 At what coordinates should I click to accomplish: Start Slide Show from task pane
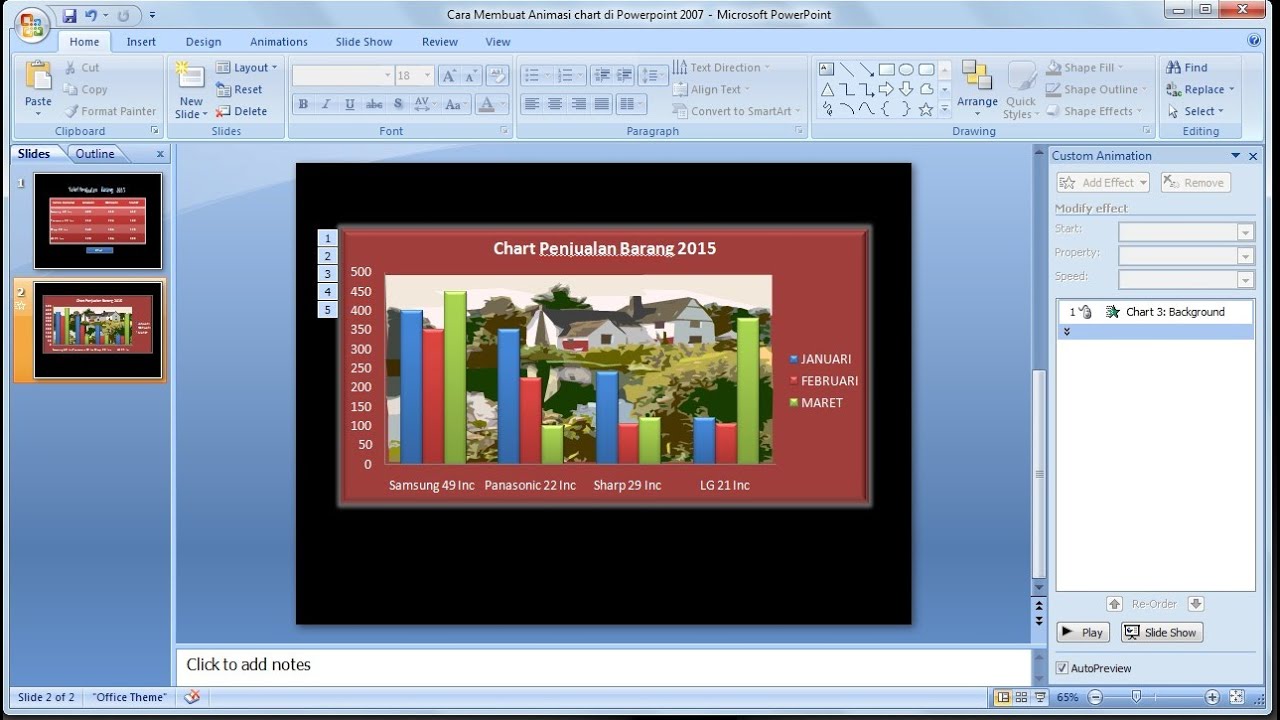[x=1161, y=632]
